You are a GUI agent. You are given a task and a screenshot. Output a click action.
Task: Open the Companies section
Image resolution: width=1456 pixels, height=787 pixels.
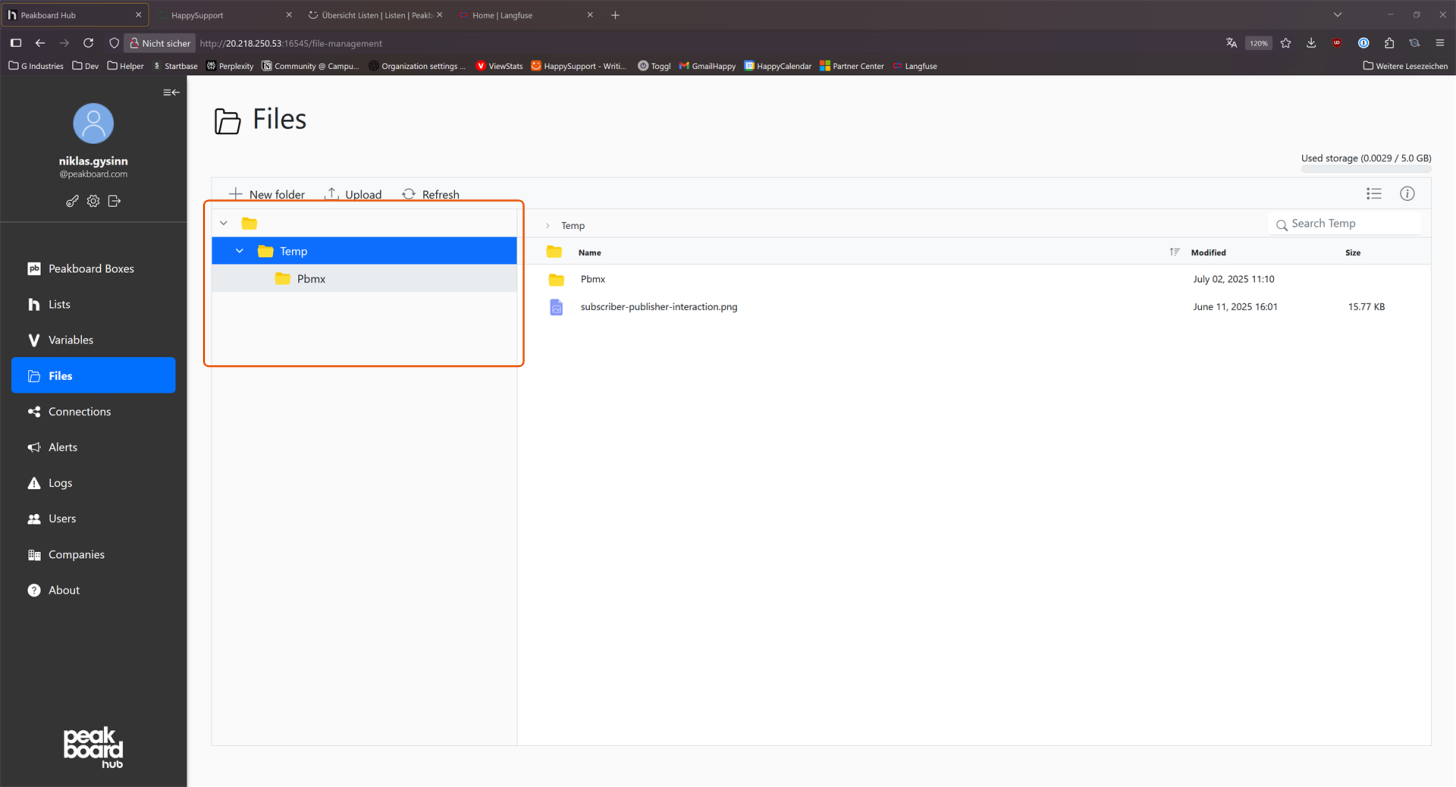click(75, 554)
